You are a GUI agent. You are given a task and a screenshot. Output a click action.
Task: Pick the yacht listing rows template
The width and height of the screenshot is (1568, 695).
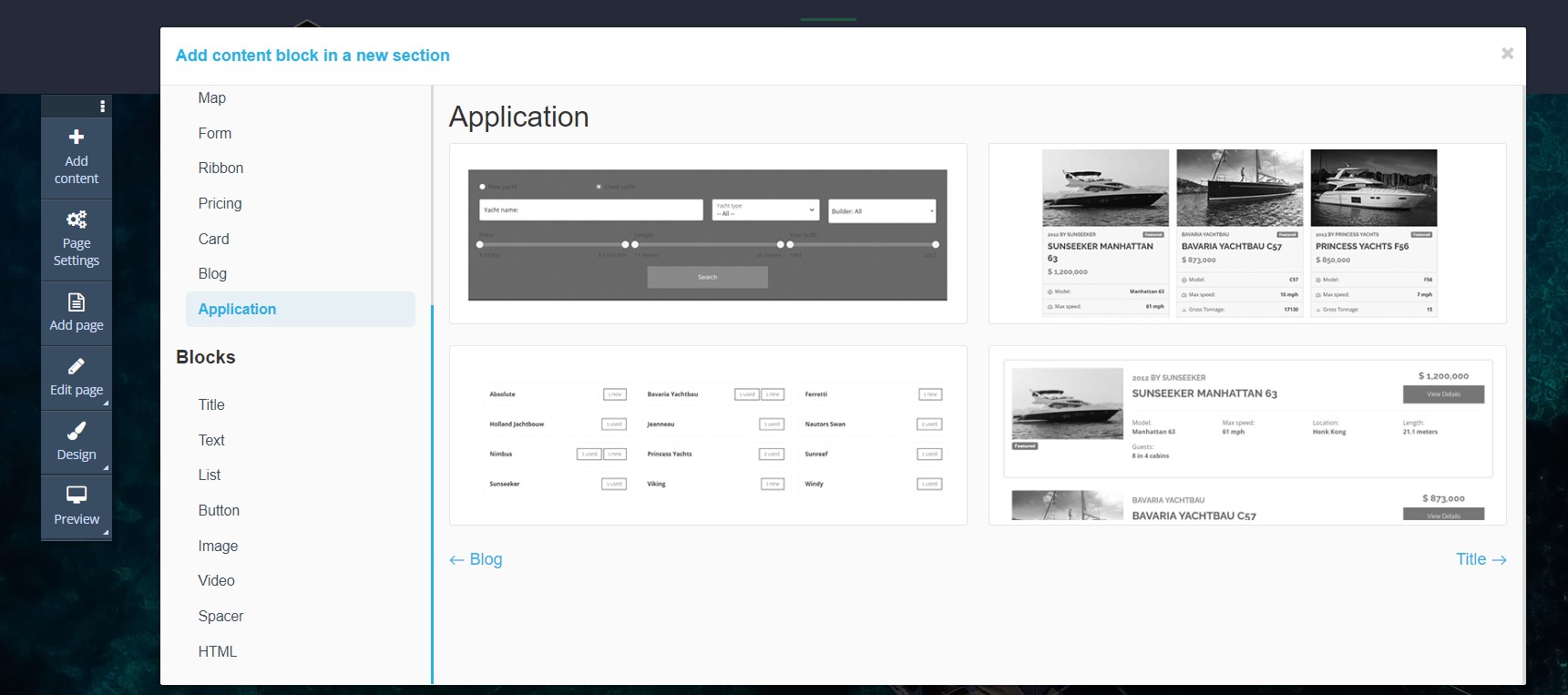tap(1247, 435)
